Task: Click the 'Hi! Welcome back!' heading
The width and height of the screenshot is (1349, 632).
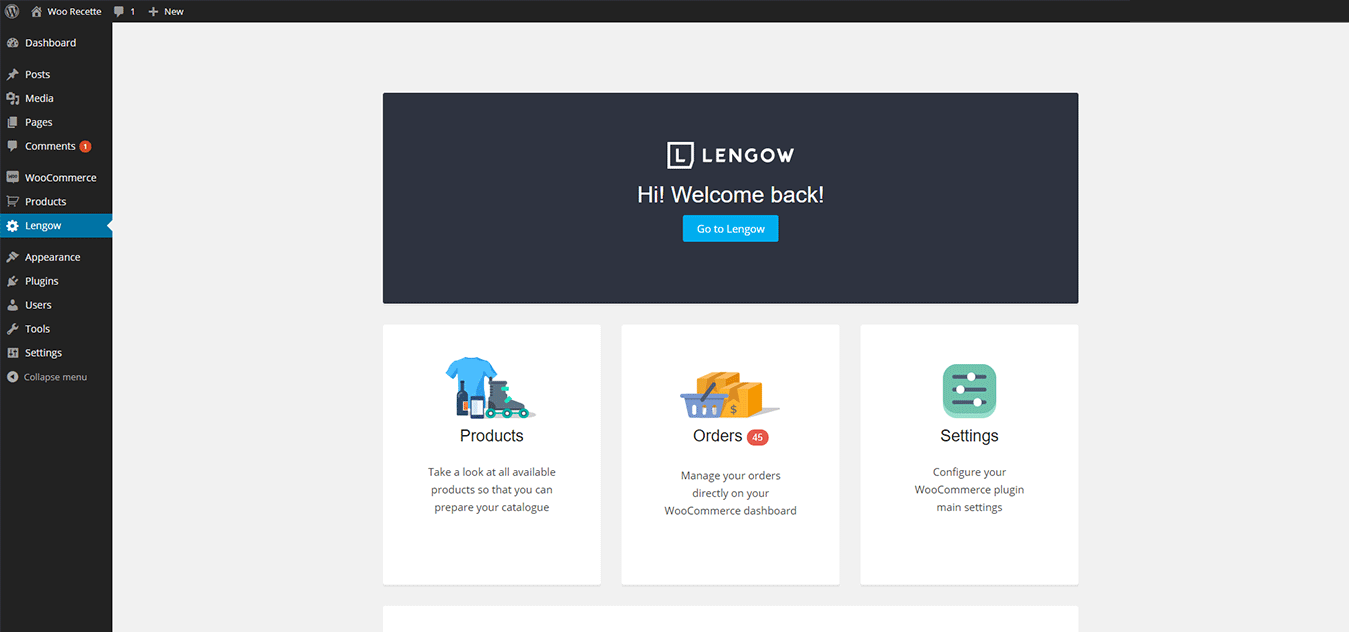Action: pos(730,195)
